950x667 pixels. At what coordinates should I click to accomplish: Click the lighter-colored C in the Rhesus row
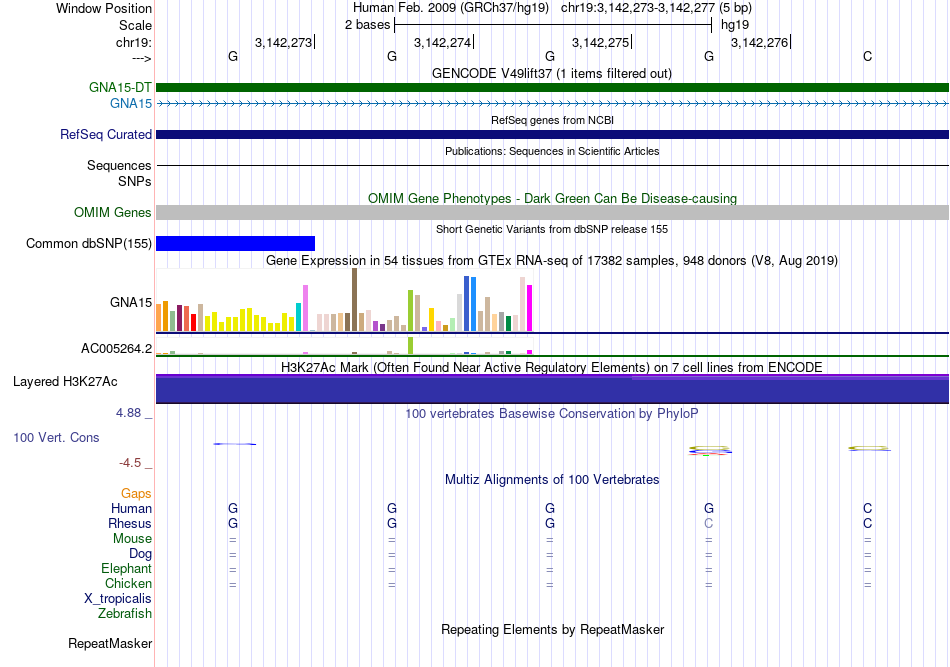click(x=709, y=523)
